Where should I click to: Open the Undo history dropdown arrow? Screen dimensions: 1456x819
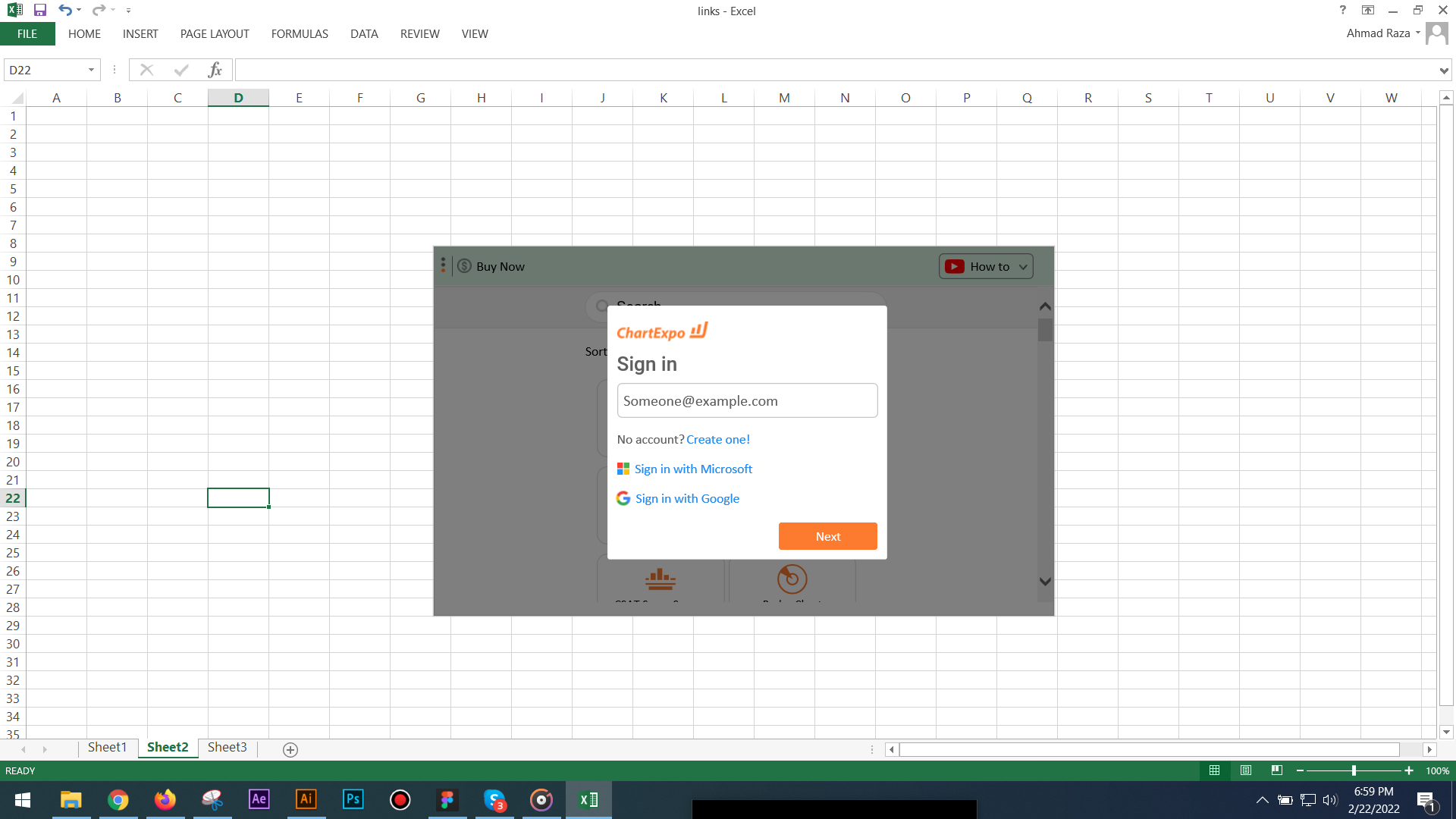tap(79, 11)
